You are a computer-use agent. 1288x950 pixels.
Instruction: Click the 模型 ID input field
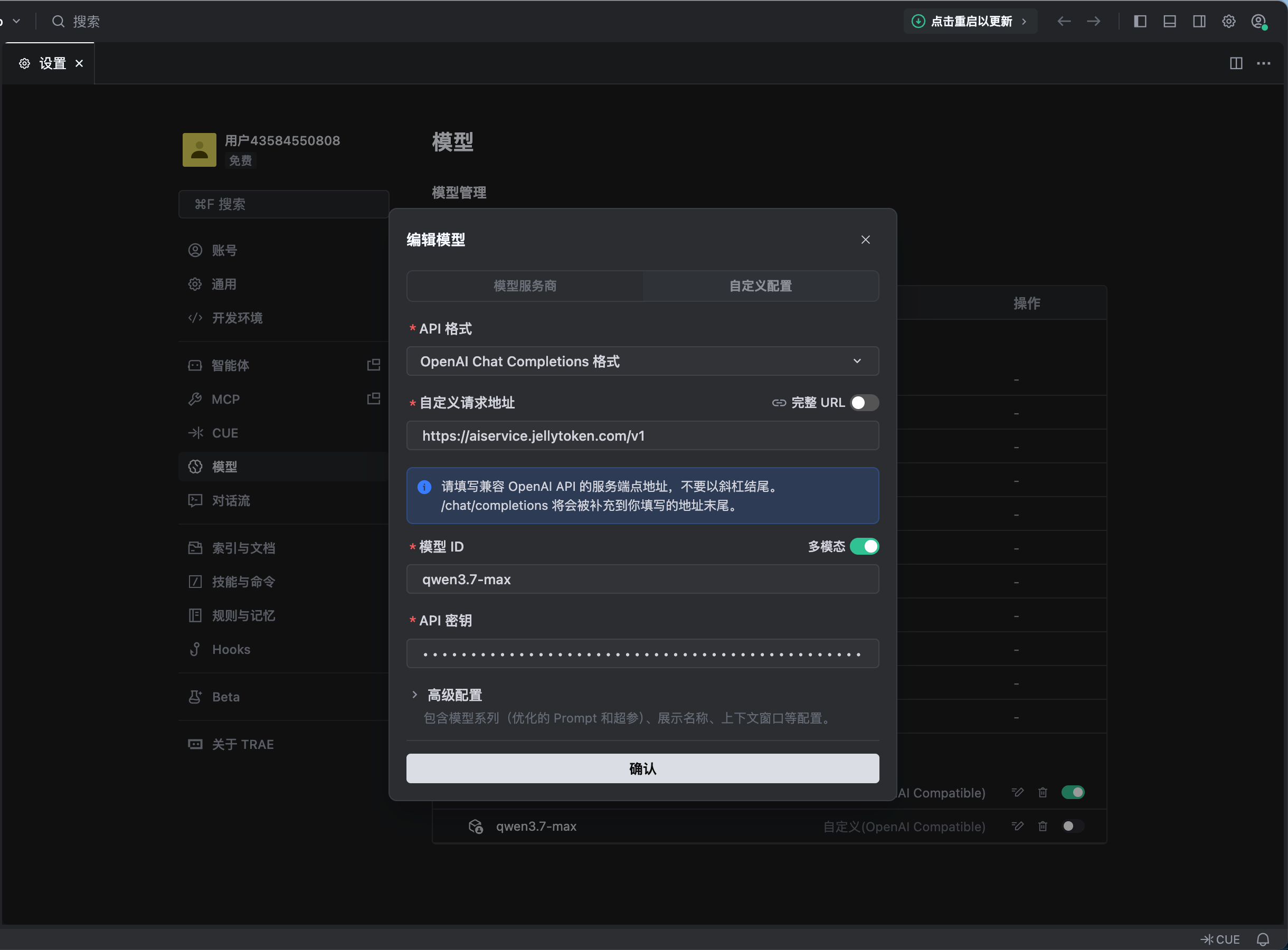coord(642,579)
